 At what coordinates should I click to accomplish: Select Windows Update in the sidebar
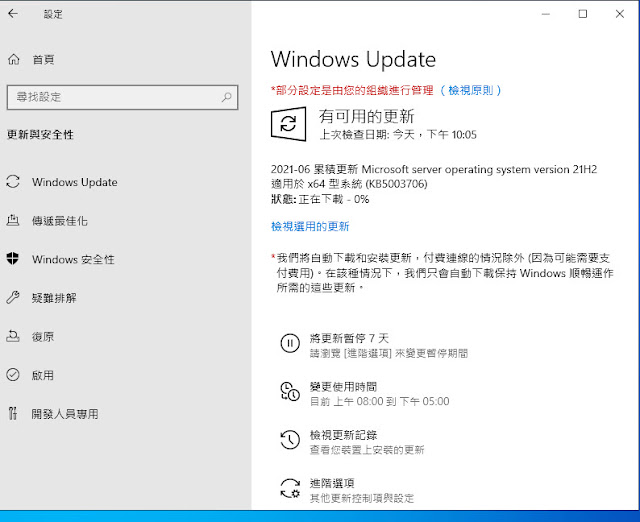coord(75,182)
